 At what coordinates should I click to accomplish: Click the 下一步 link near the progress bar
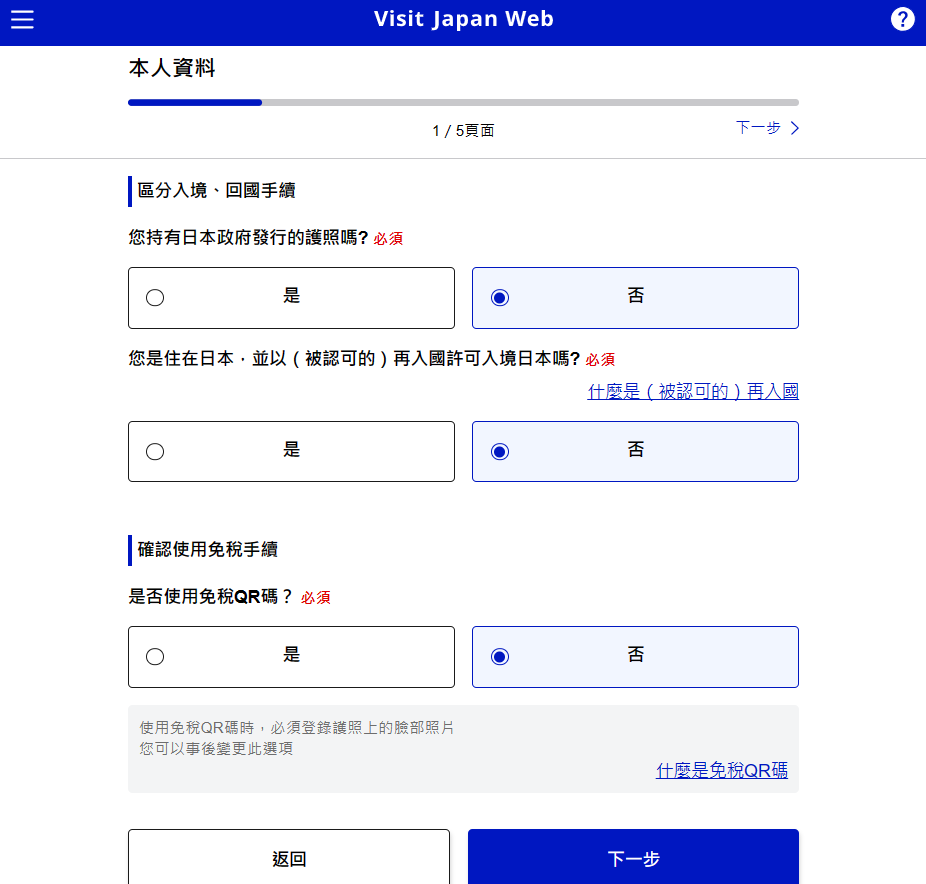767,128
